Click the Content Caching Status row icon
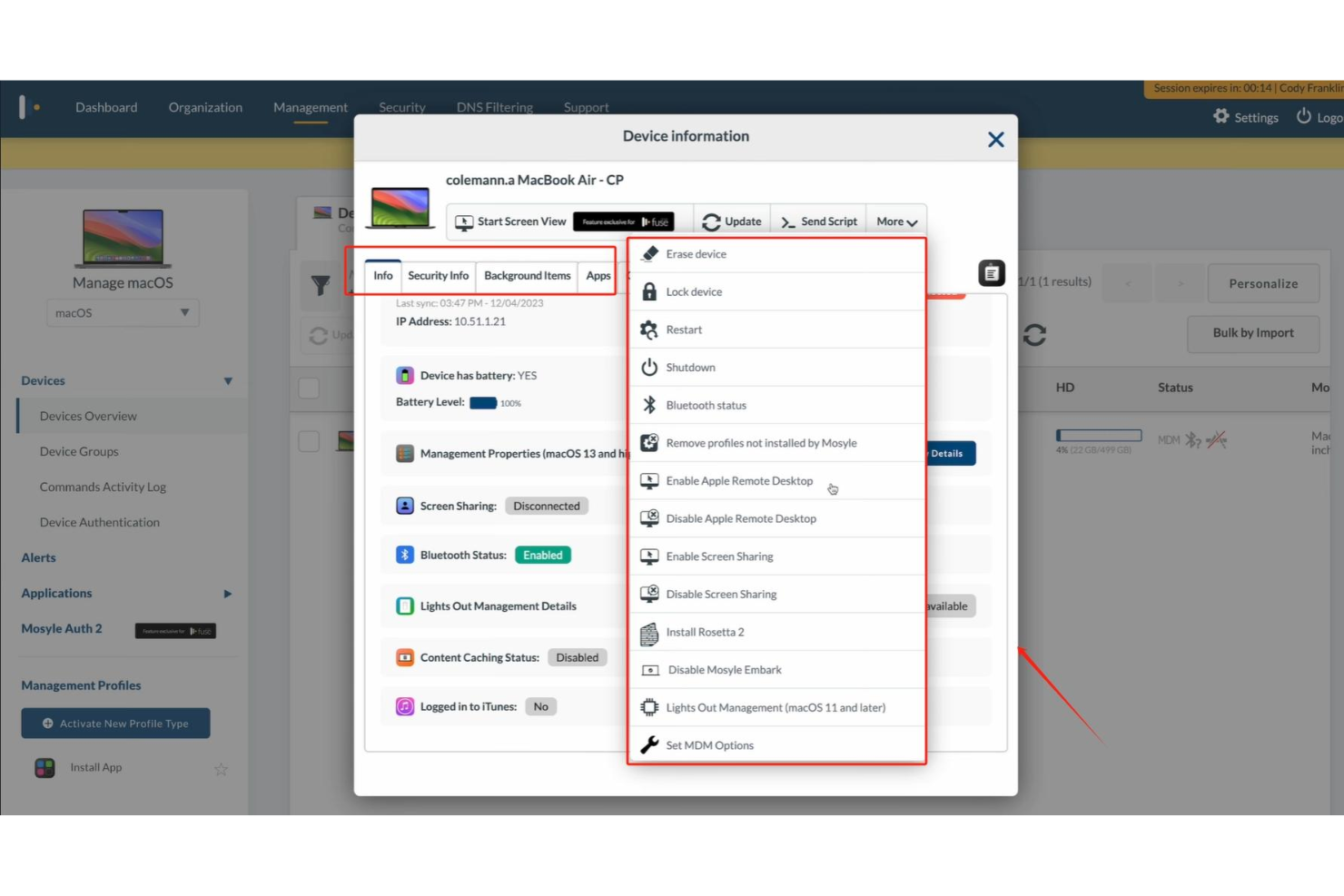Viewport: 1344px width, 896px height. point(405,657)
